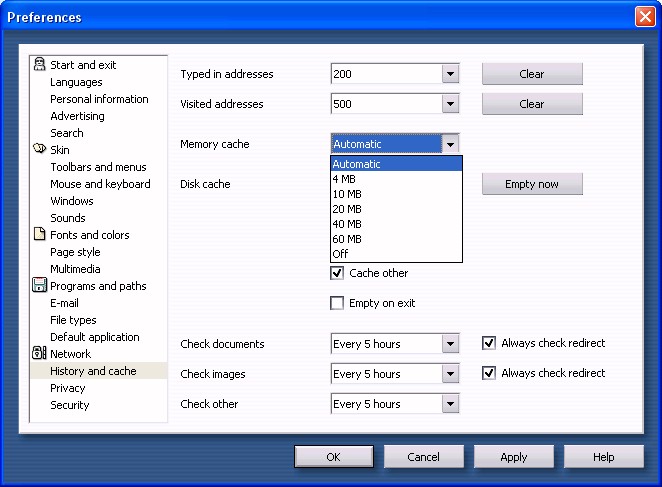The width and height of the screenshot is (662, 487).
Task: Click the Network category icon
Action: point(39,354)
